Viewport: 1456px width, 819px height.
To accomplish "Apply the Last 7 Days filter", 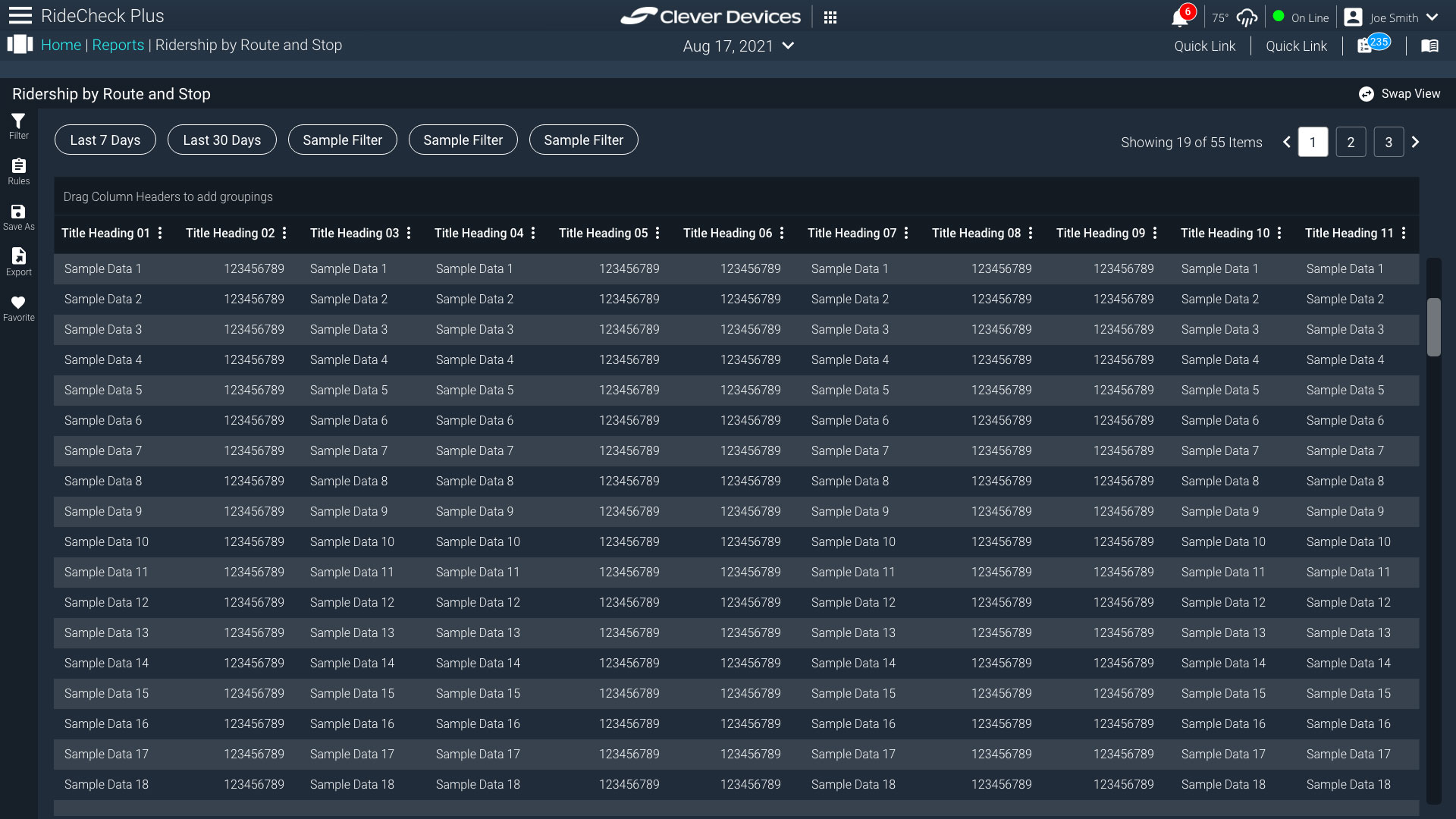I will tap(105, 140).
